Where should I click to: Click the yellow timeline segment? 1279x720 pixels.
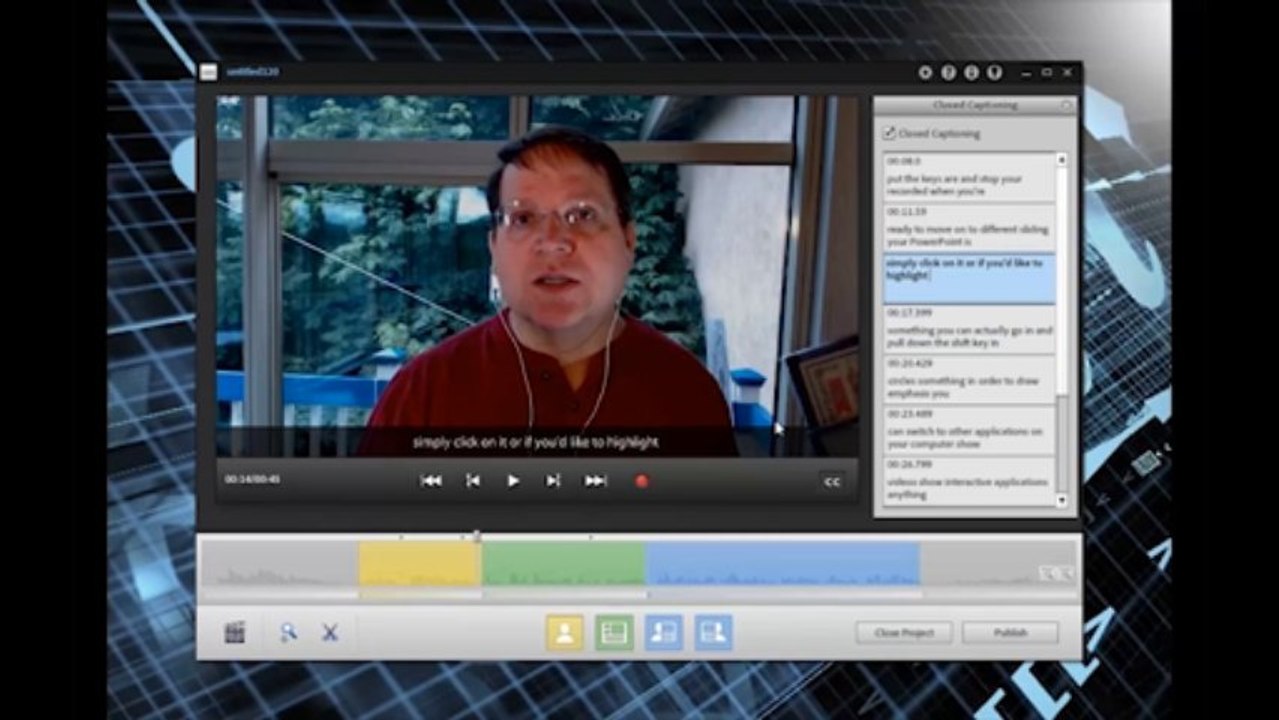[x=420, y=564]
